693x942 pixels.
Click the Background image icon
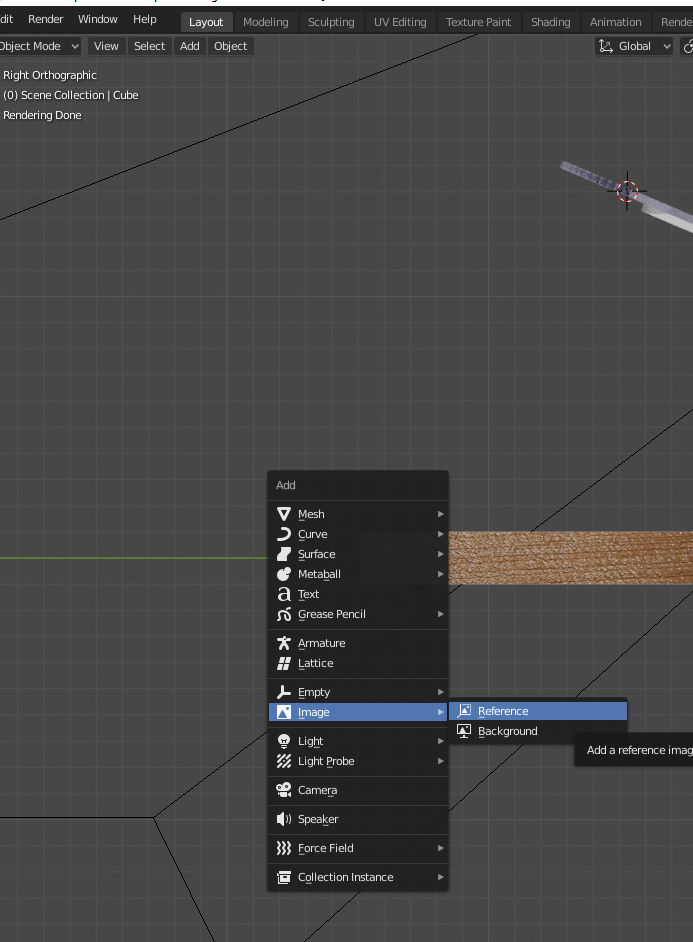[464, 731]
